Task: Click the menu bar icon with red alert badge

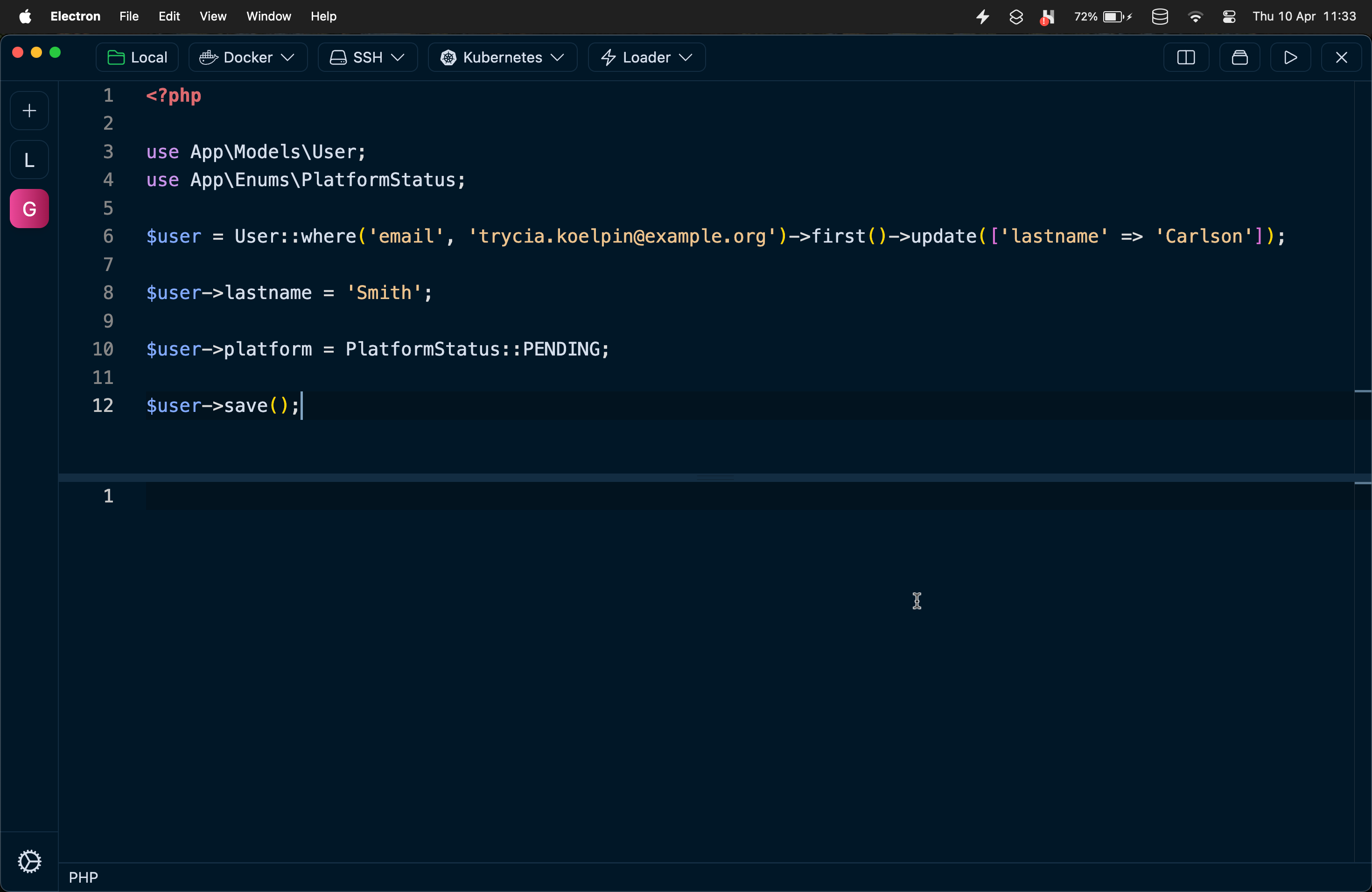Action: tap(1047, 17)
